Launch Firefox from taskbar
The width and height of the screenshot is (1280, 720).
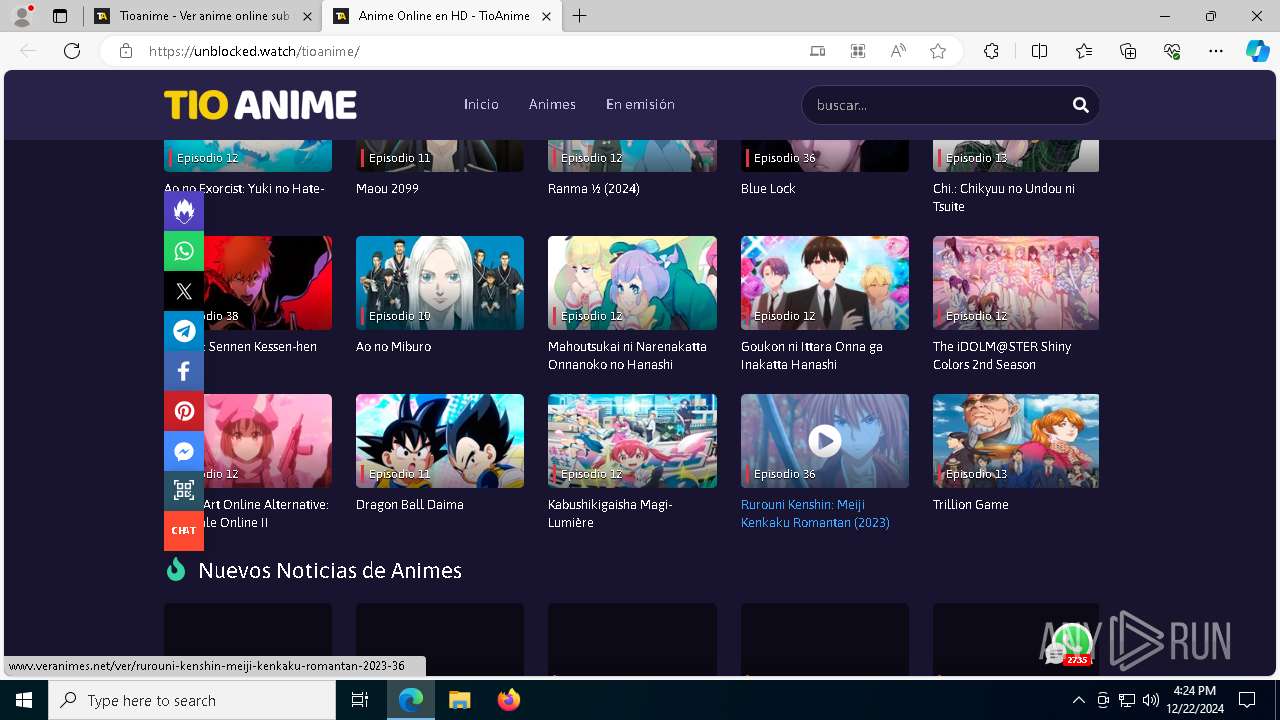(509, 700)
